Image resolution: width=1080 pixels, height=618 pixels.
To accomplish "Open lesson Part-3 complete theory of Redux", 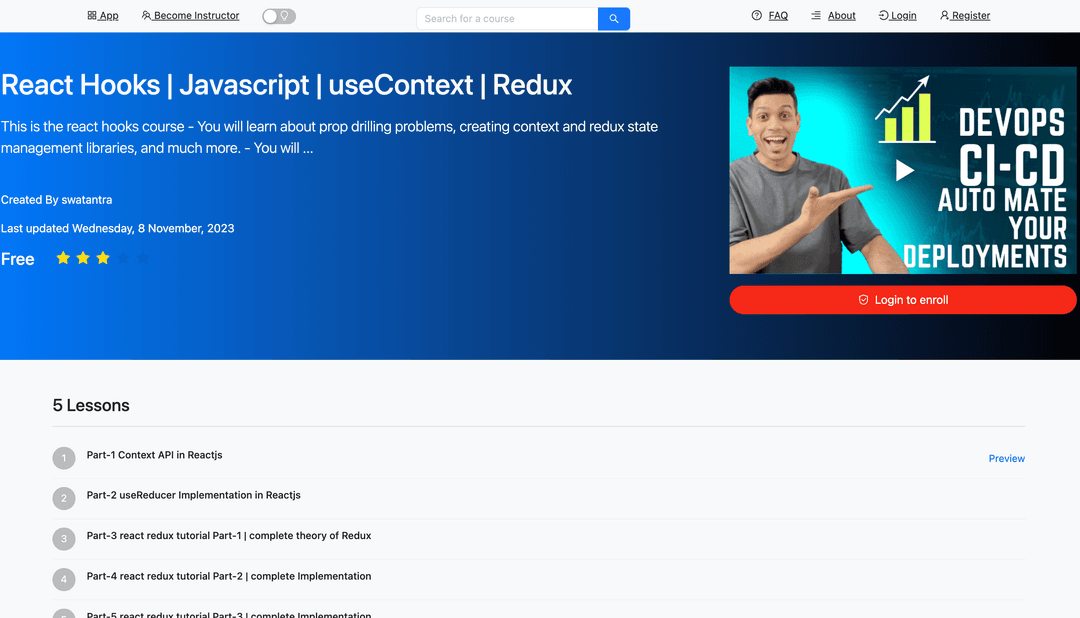I will click(229, 535).
